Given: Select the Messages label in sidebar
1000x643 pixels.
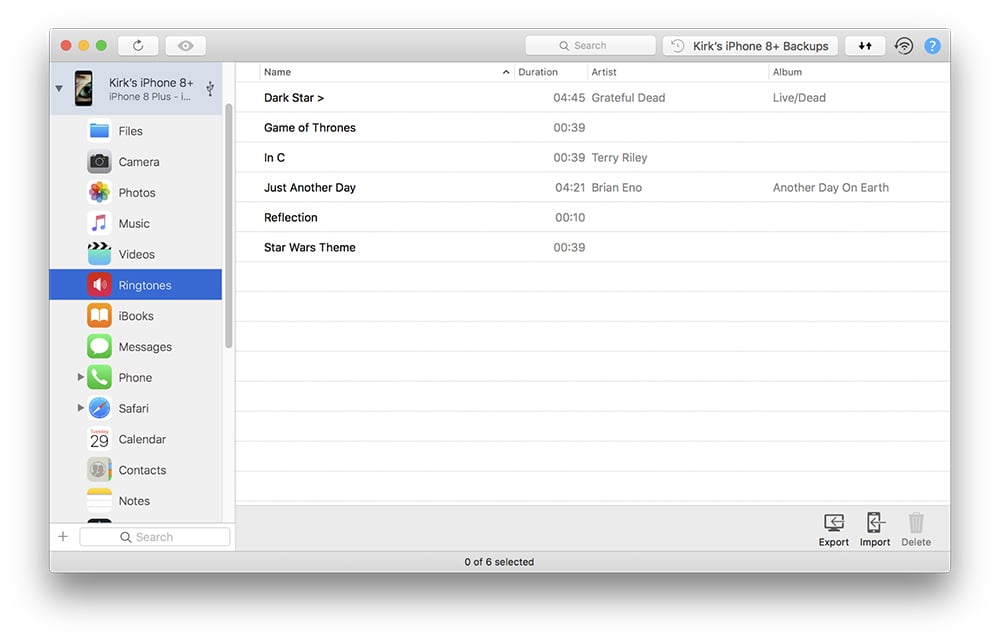Looking at the screenshot, I should [145, 347].
